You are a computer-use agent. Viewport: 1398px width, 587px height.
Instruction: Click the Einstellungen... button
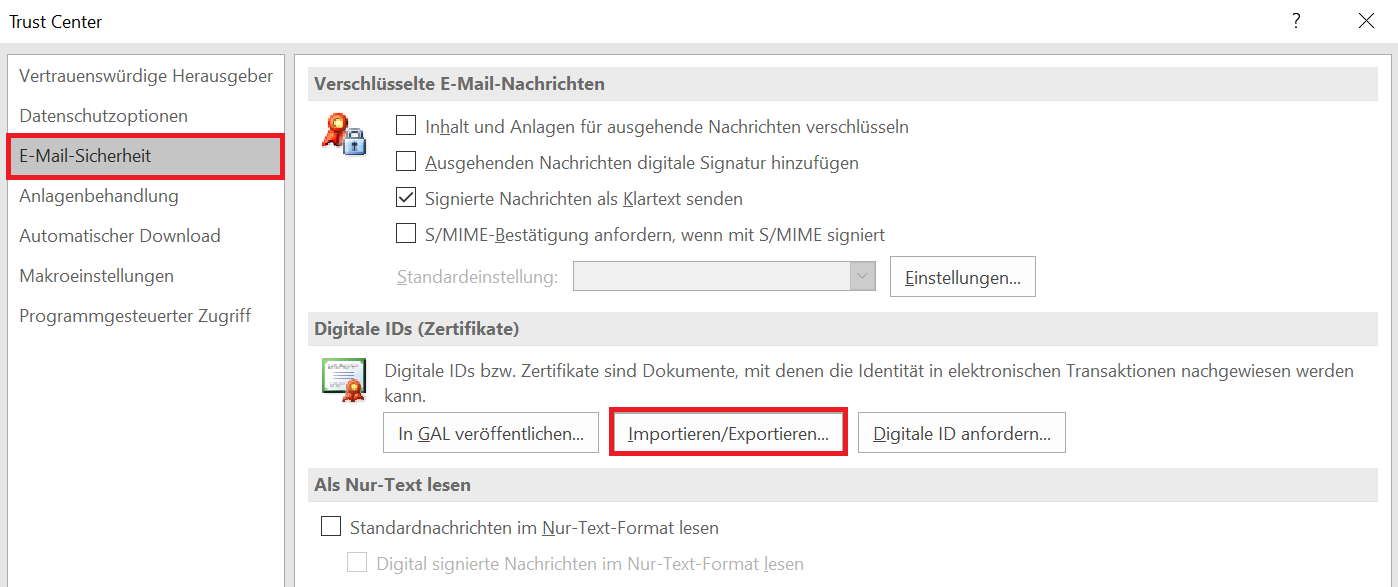(962, 278)
